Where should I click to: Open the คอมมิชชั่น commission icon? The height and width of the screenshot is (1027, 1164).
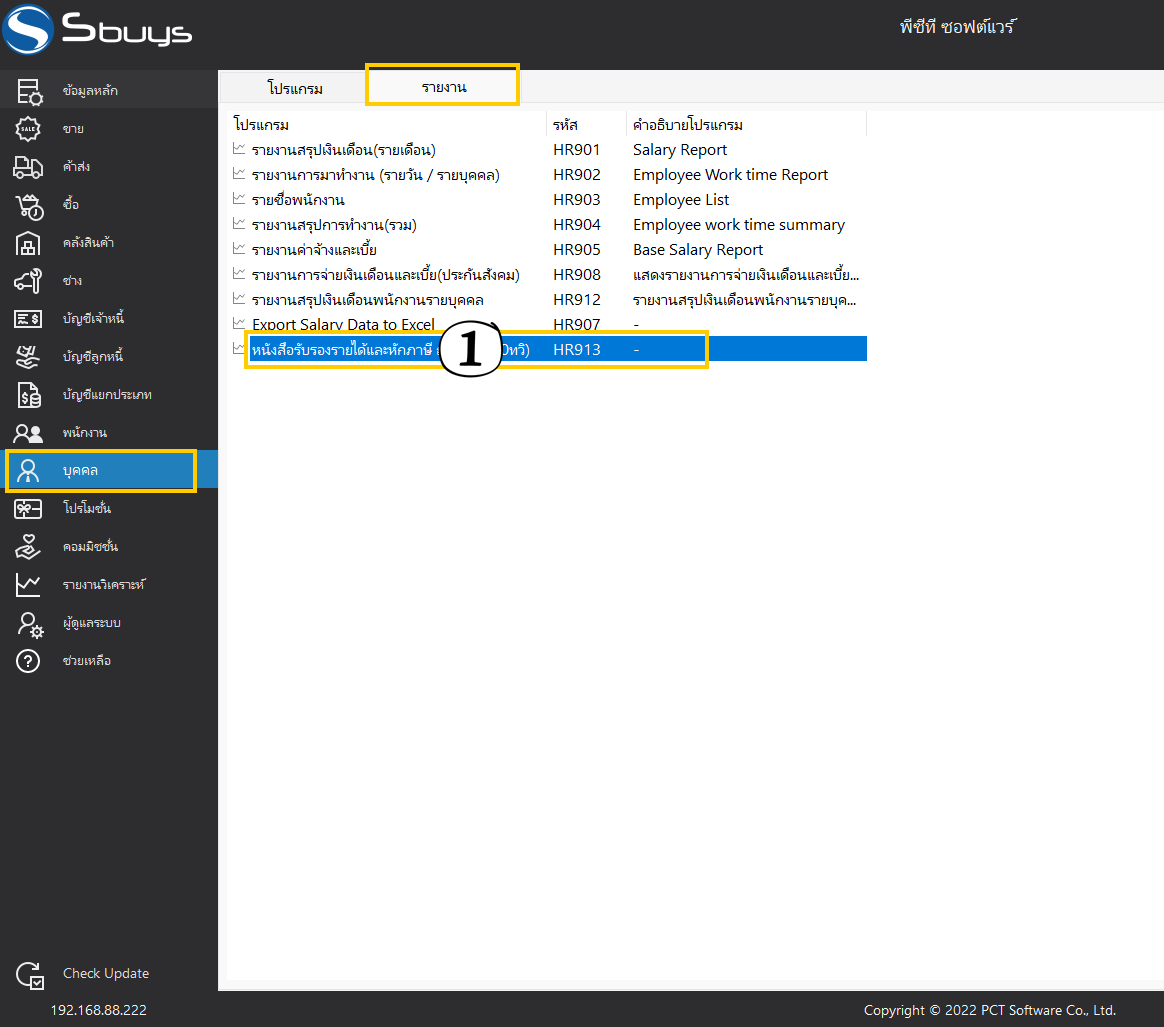click(28, 547)
